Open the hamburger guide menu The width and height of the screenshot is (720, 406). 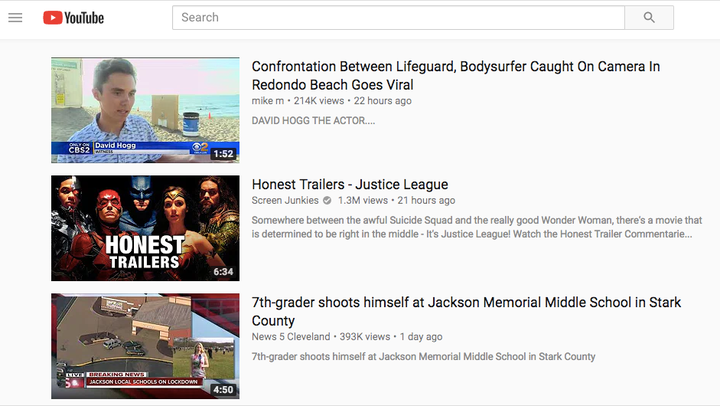pyautogui.click(x=15, y=18)
